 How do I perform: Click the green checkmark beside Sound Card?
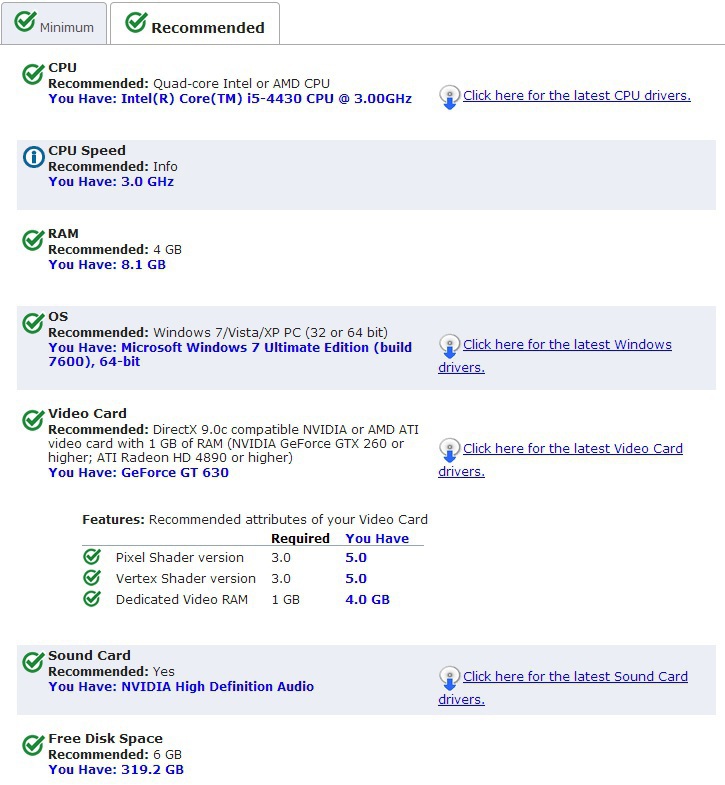pos(33,661)
